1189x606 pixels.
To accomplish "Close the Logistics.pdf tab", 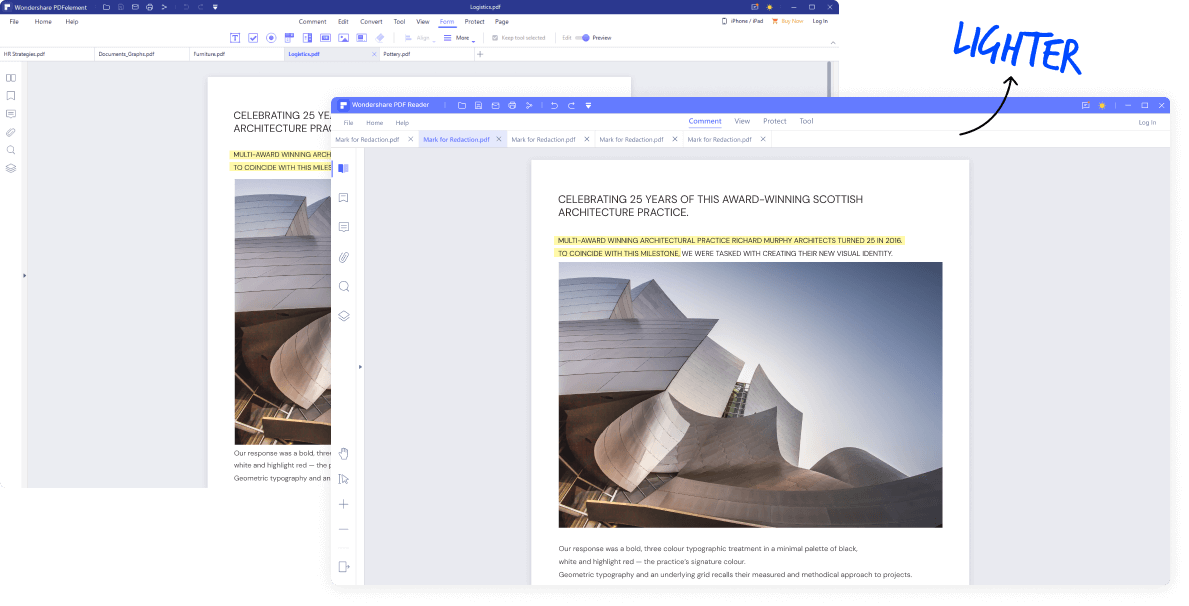I will pyautogui.click(x=374, y=55).
